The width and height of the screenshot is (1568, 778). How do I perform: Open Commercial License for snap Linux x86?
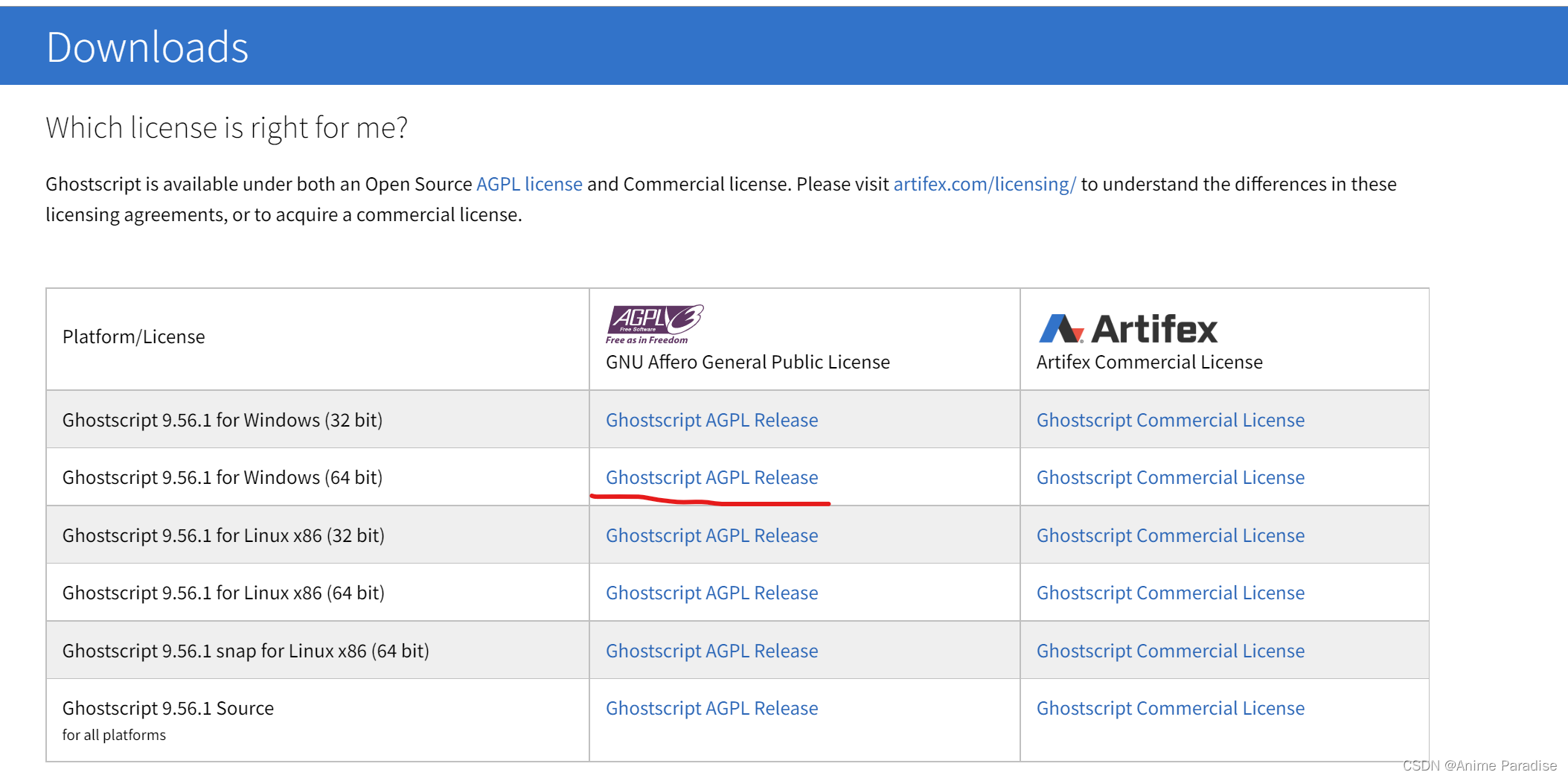click(x=1171, y=651)
